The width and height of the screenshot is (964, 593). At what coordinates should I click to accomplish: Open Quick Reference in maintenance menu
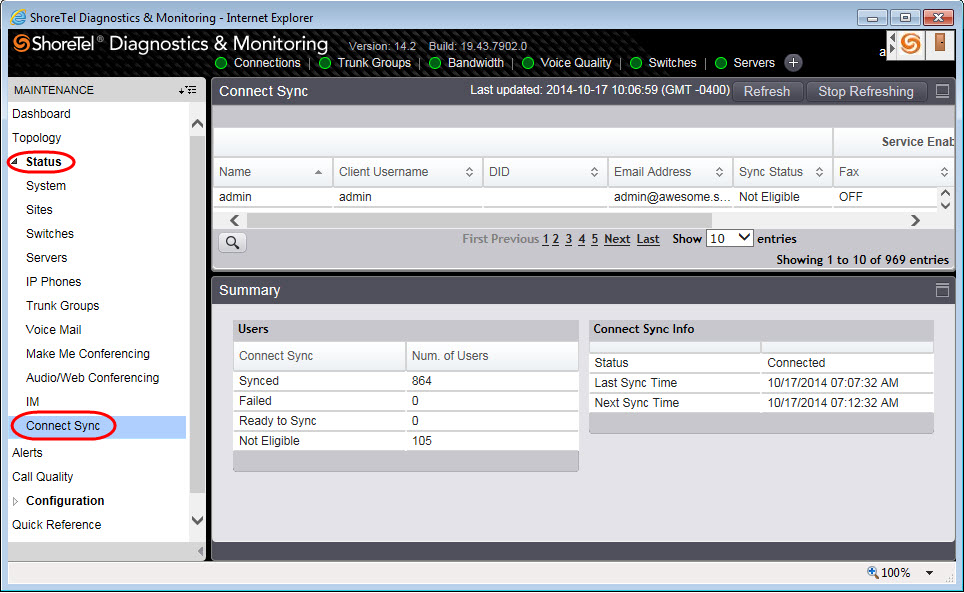pos(57,524)
